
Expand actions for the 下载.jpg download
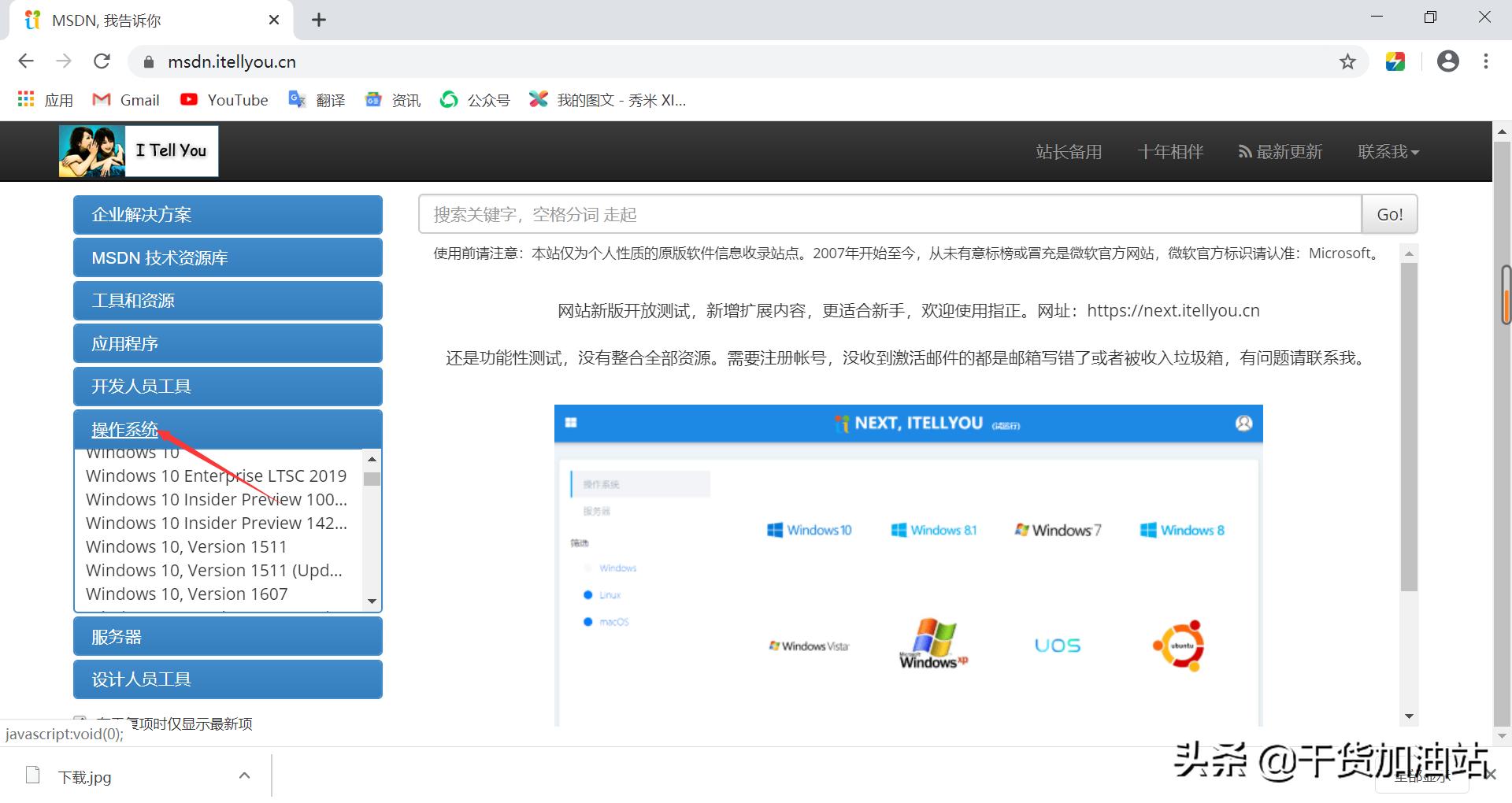click(244, 775)
